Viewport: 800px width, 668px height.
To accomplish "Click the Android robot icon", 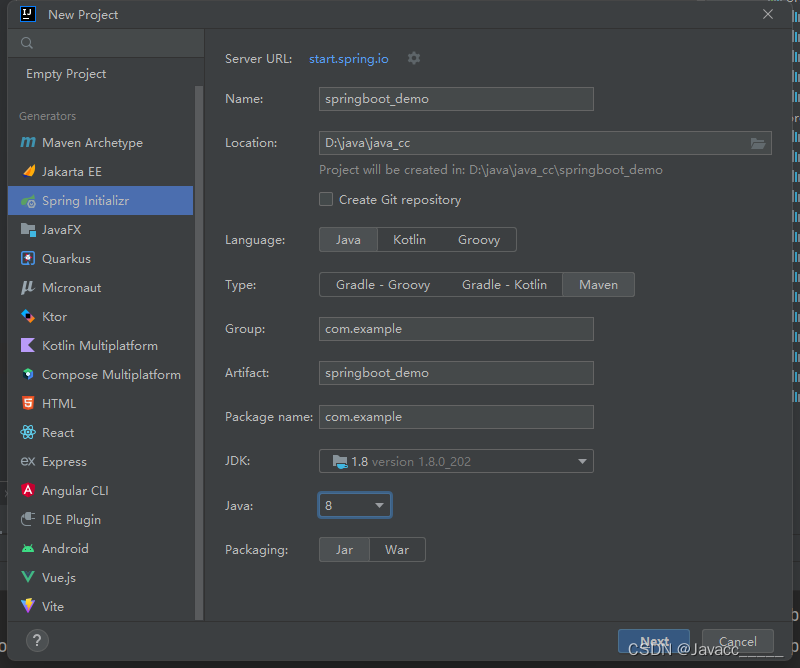I will 28,549.
